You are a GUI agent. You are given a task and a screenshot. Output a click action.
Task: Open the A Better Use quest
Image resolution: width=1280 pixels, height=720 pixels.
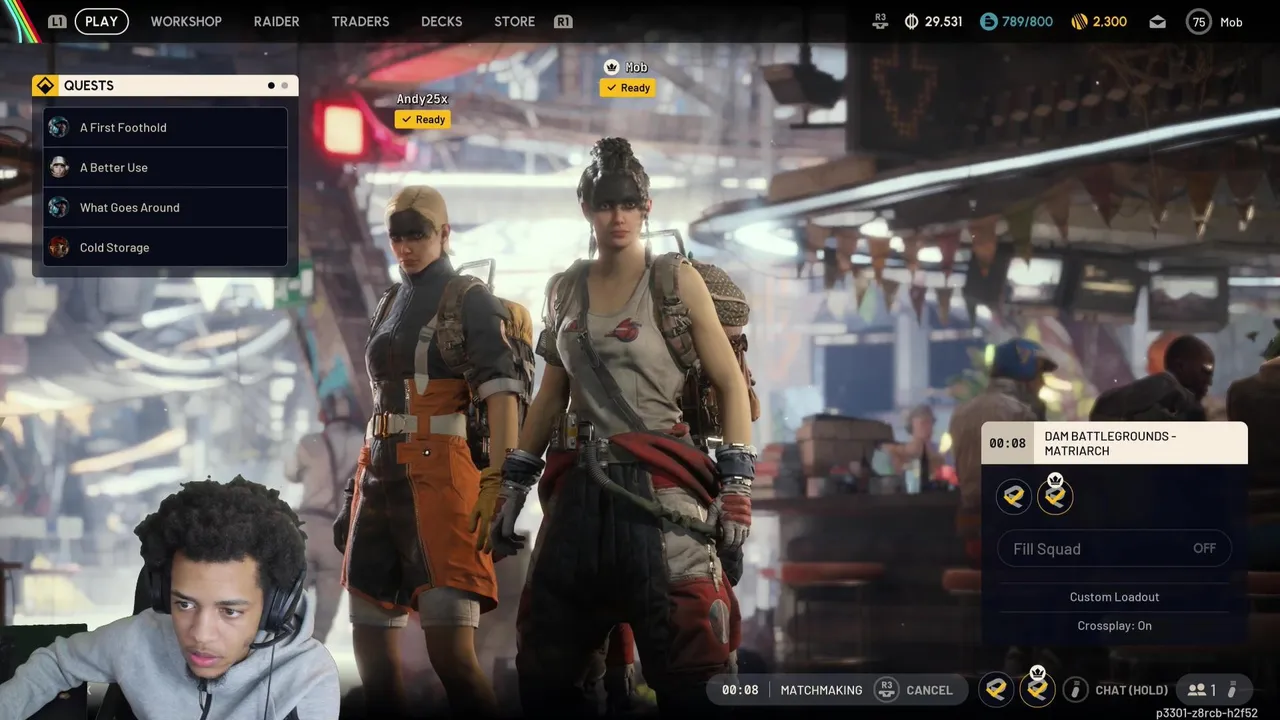tap(165, 167)
